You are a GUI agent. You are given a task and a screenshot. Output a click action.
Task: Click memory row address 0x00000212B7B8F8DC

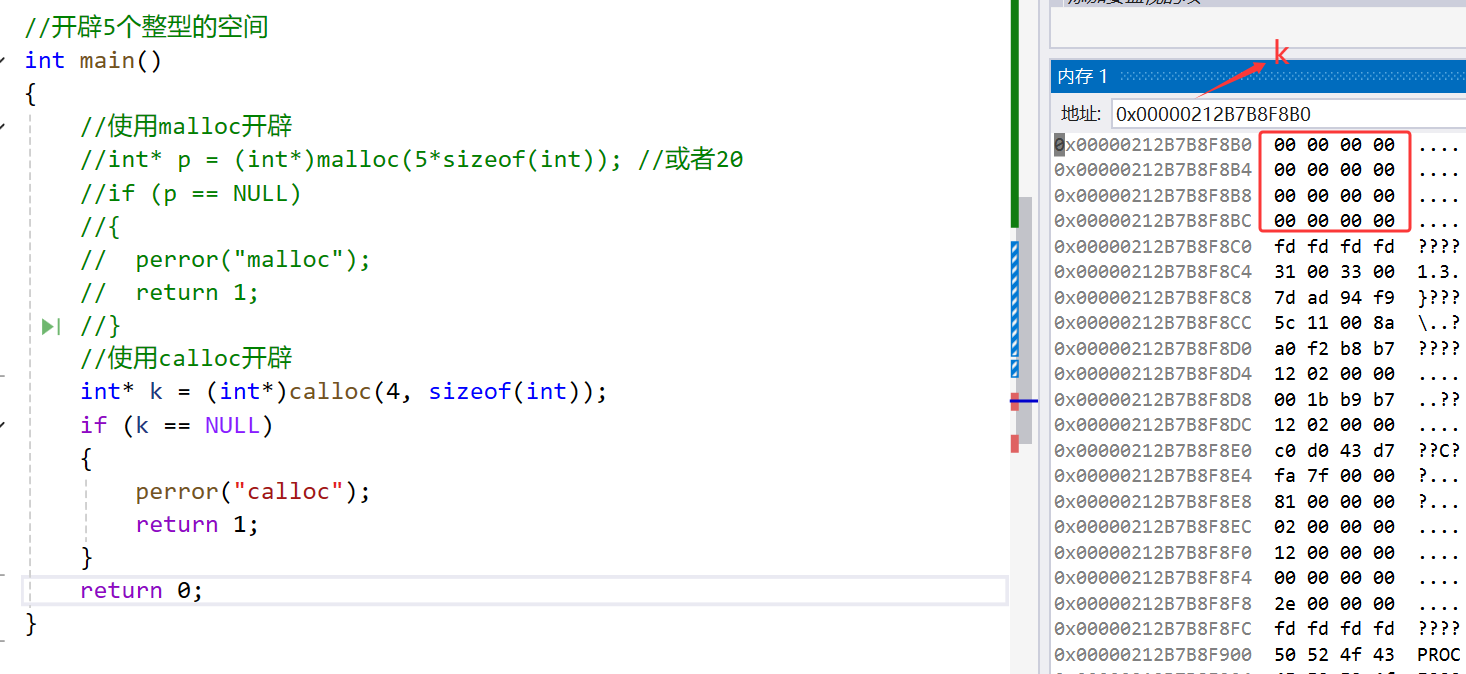[x=1153, y=425]
